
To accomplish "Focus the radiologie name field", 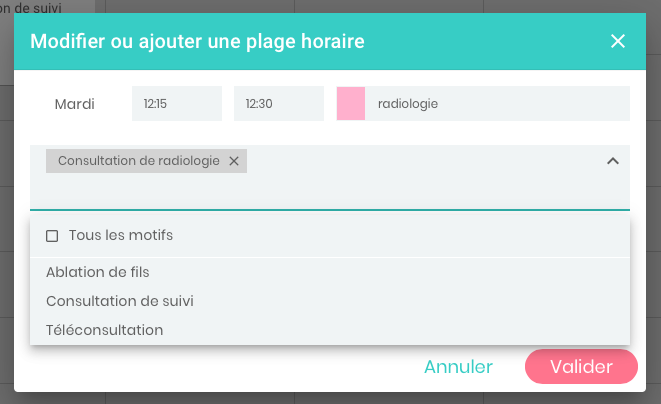I will coord(496,103).
